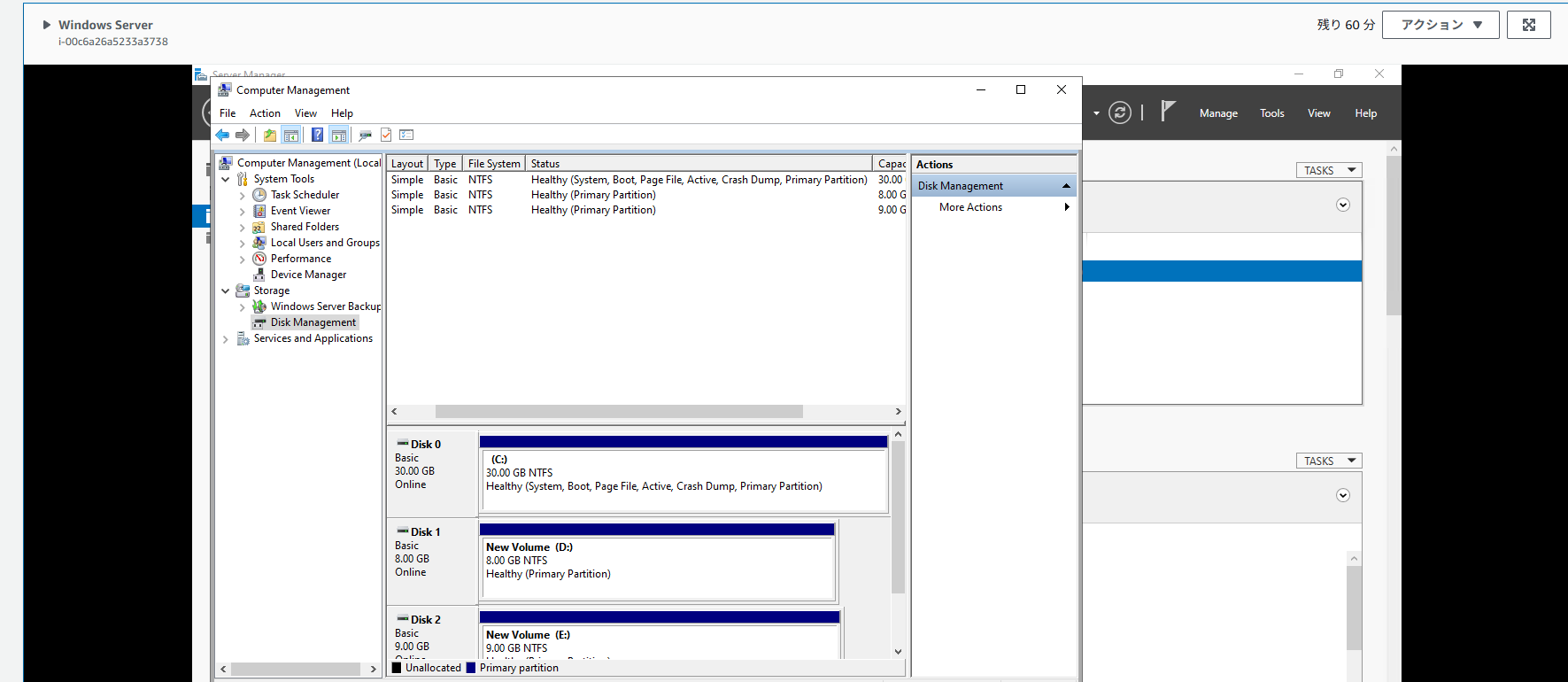Sort volumes by Layout column header
1568x682 pixels.
pos(408,164)
